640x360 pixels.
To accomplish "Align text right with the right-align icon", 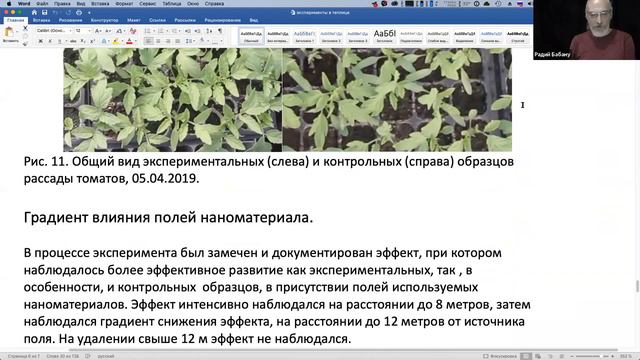I will point(168,41).
